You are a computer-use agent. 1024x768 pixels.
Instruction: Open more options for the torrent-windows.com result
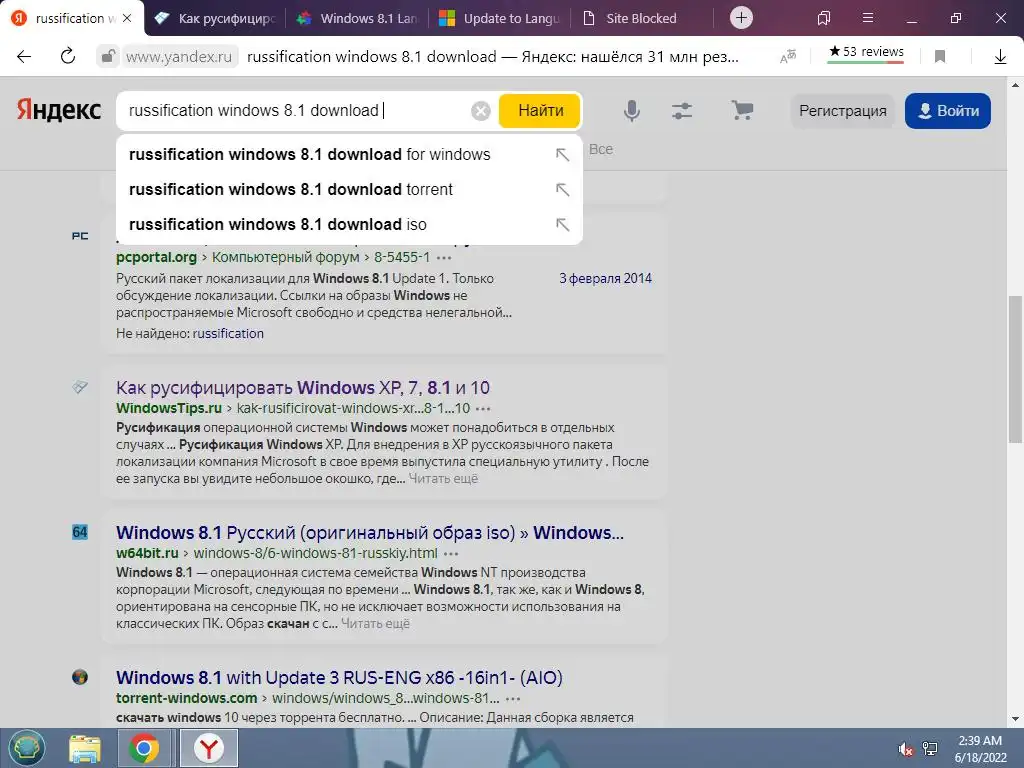(513, 699)
